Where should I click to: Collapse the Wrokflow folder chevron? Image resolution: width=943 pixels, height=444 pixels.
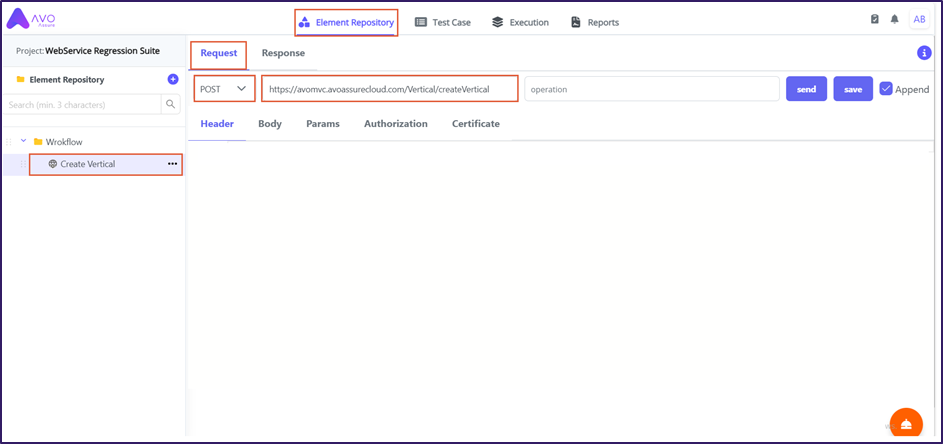(x=23, y=141)
